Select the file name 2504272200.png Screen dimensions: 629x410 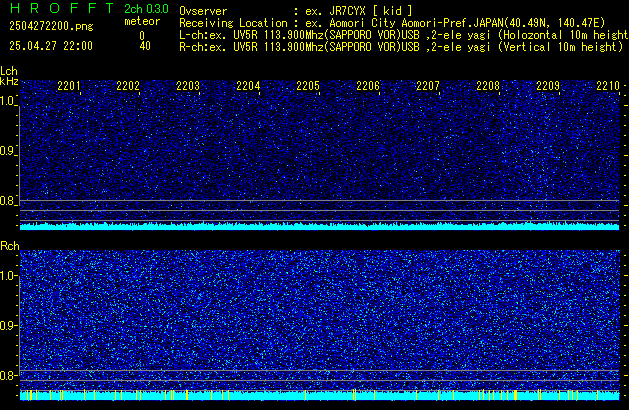tap(51, 26)
